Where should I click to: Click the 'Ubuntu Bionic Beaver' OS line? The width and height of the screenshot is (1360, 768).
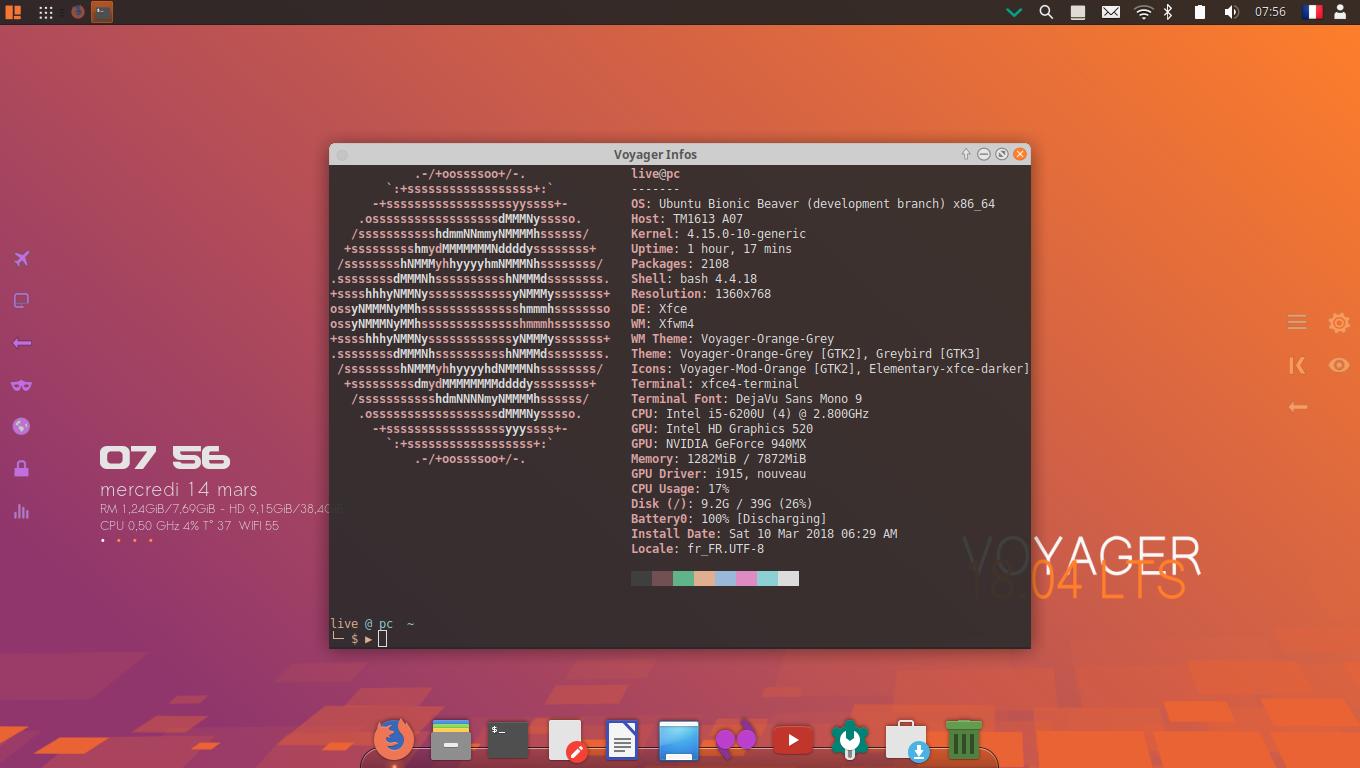tap(813, 204)
